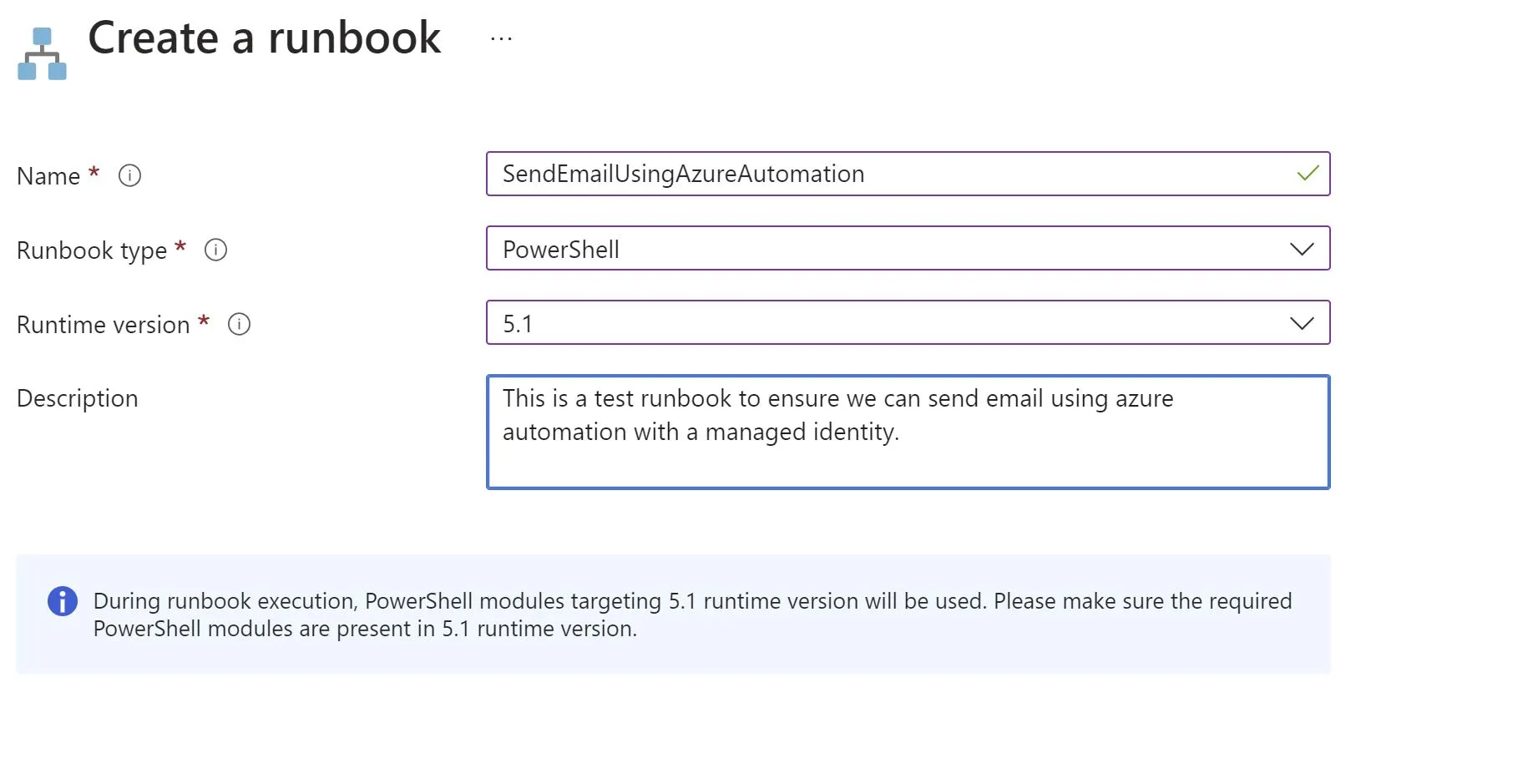Open the ellipsis more options menu
This screenshot has width=1533, height=784.
click(x=501, y=38)
